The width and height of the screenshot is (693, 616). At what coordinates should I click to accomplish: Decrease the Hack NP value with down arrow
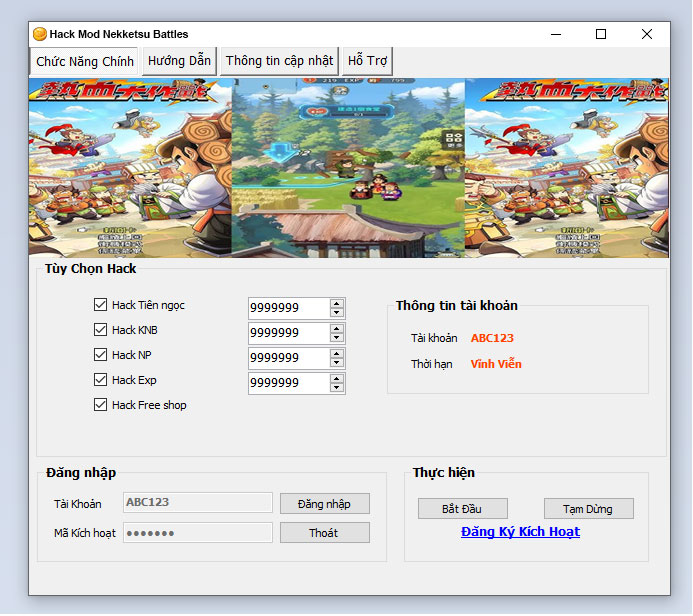337,363
